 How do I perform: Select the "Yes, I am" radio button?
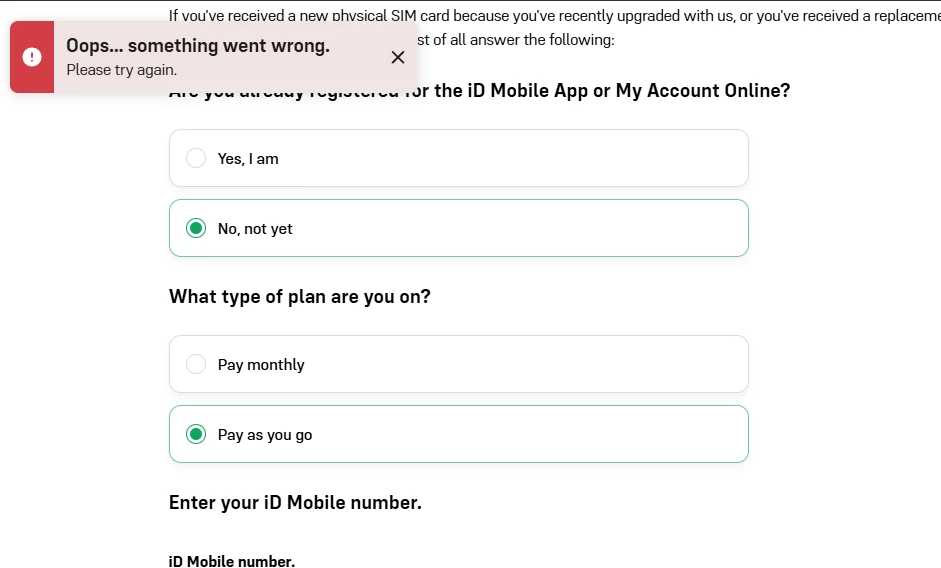tap(196, 158)
